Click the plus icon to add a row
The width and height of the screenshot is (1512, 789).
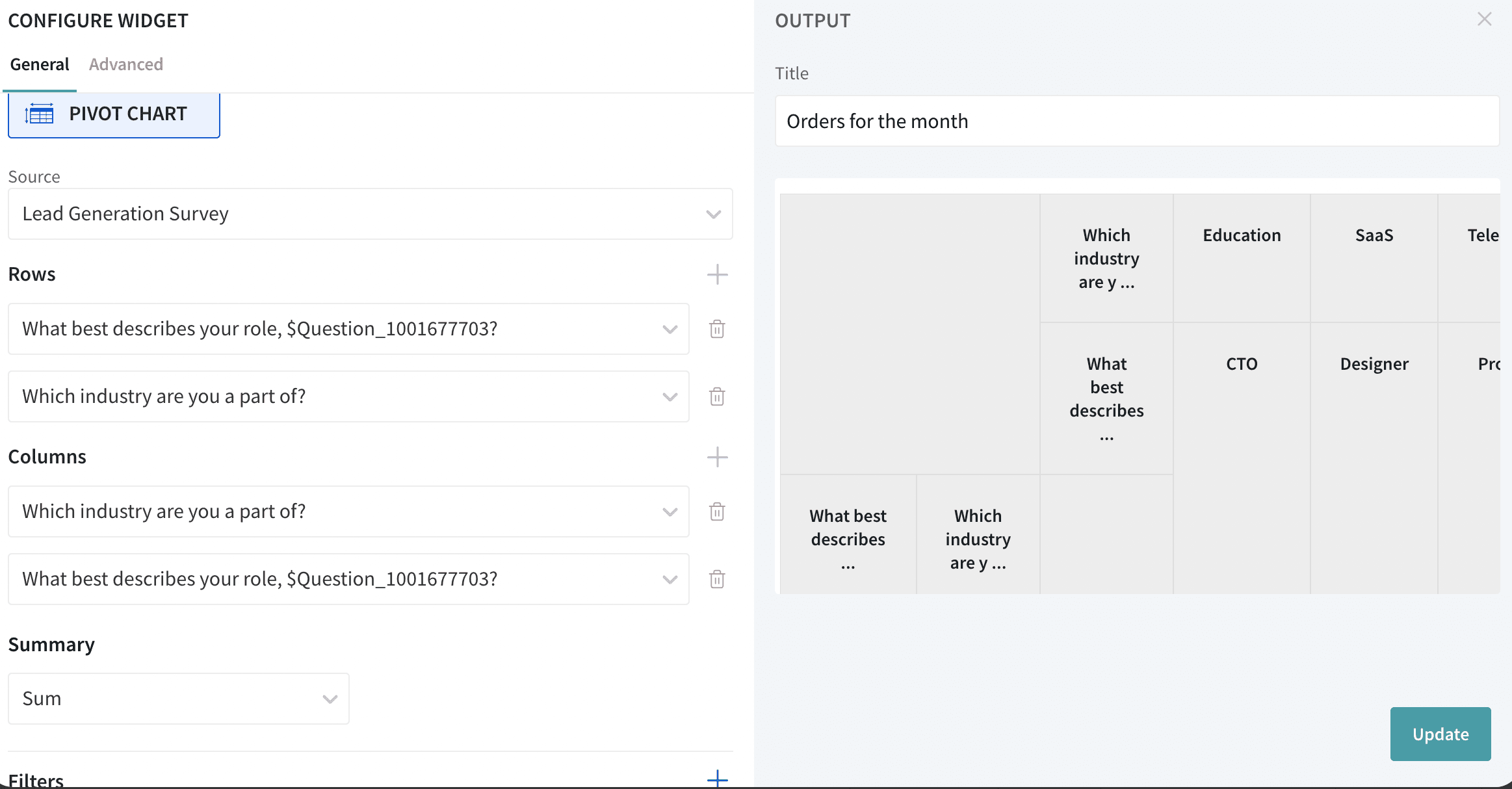point(717,274)
